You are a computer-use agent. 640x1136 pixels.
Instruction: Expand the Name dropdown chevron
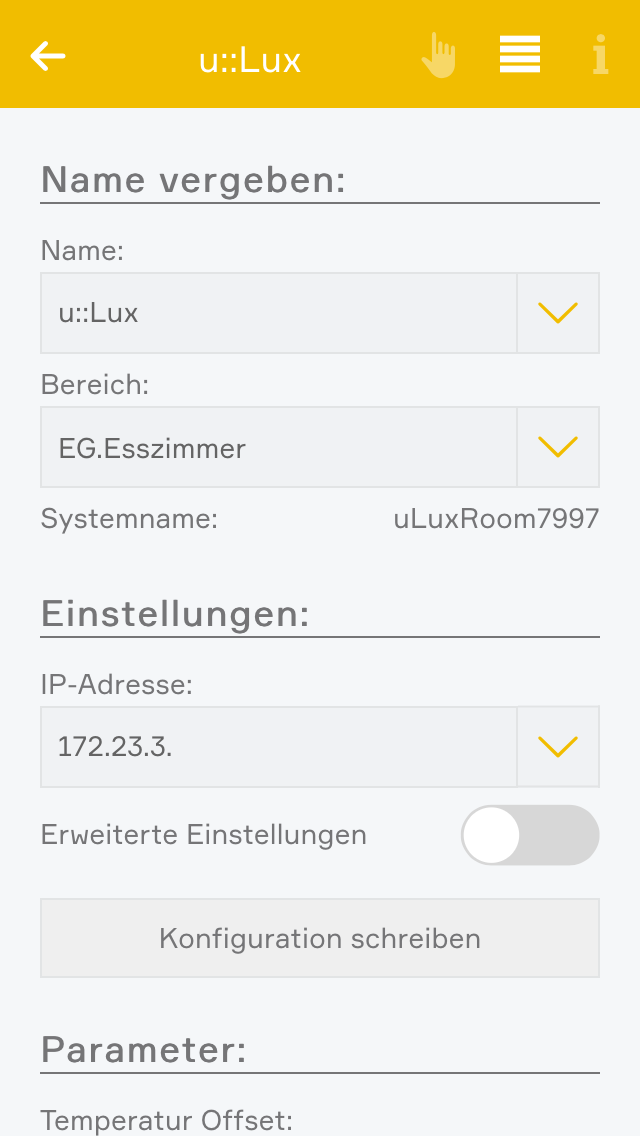pyautogui.click(x=558, y=313)
